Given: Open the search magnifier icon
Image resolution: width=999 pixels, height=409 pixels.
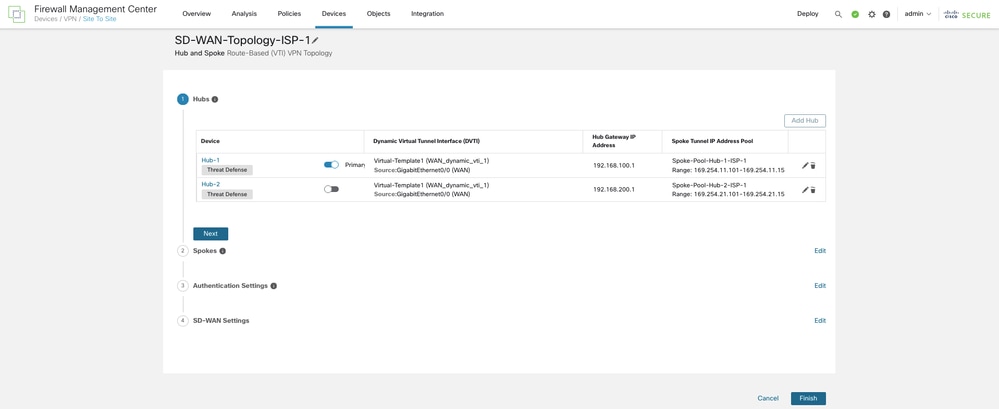Looking at the screenshot, I should coord(838,14).
